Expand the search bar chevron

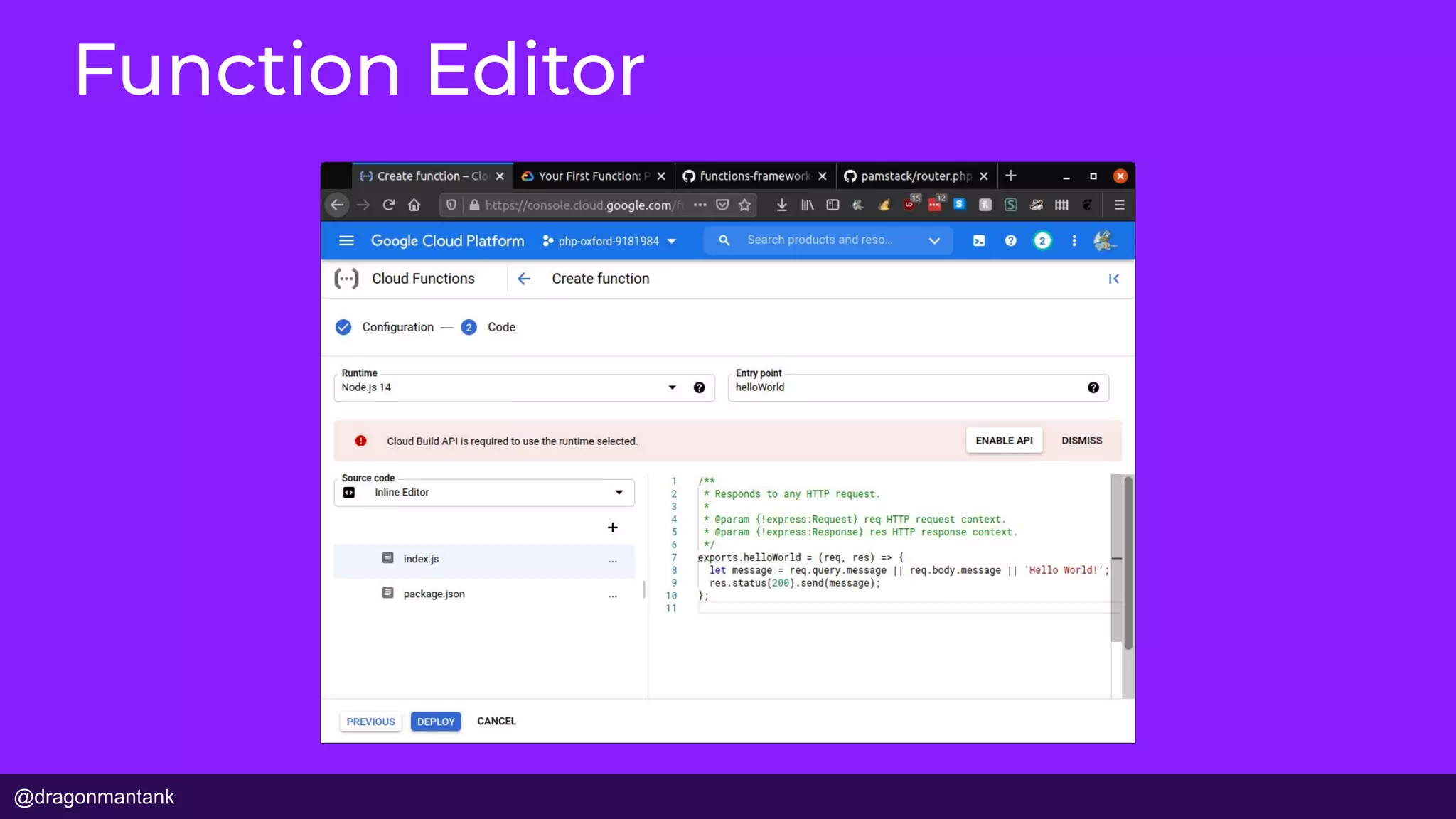coord(934,240)
